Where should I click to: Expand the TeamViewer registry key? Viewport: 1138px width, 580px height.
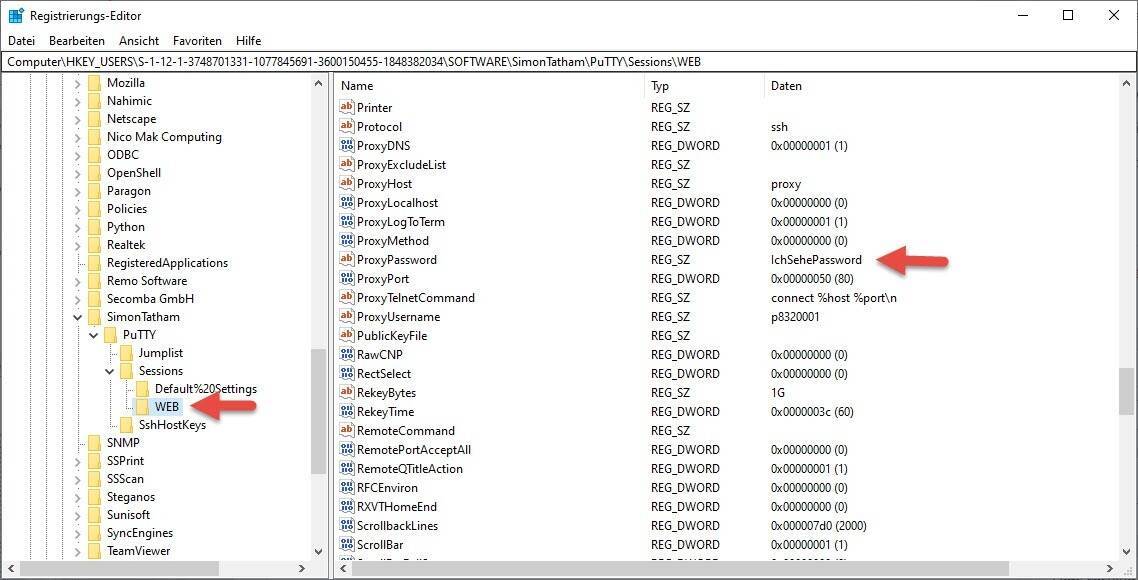(x=77, y=551)
